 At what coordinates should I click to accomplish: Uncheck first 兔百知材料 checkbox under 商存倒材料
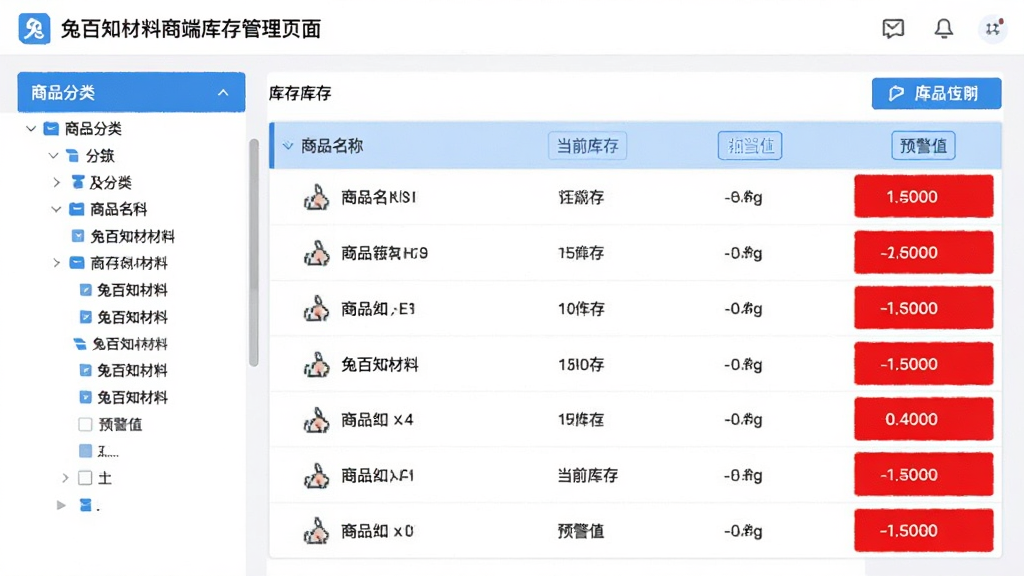85,290
